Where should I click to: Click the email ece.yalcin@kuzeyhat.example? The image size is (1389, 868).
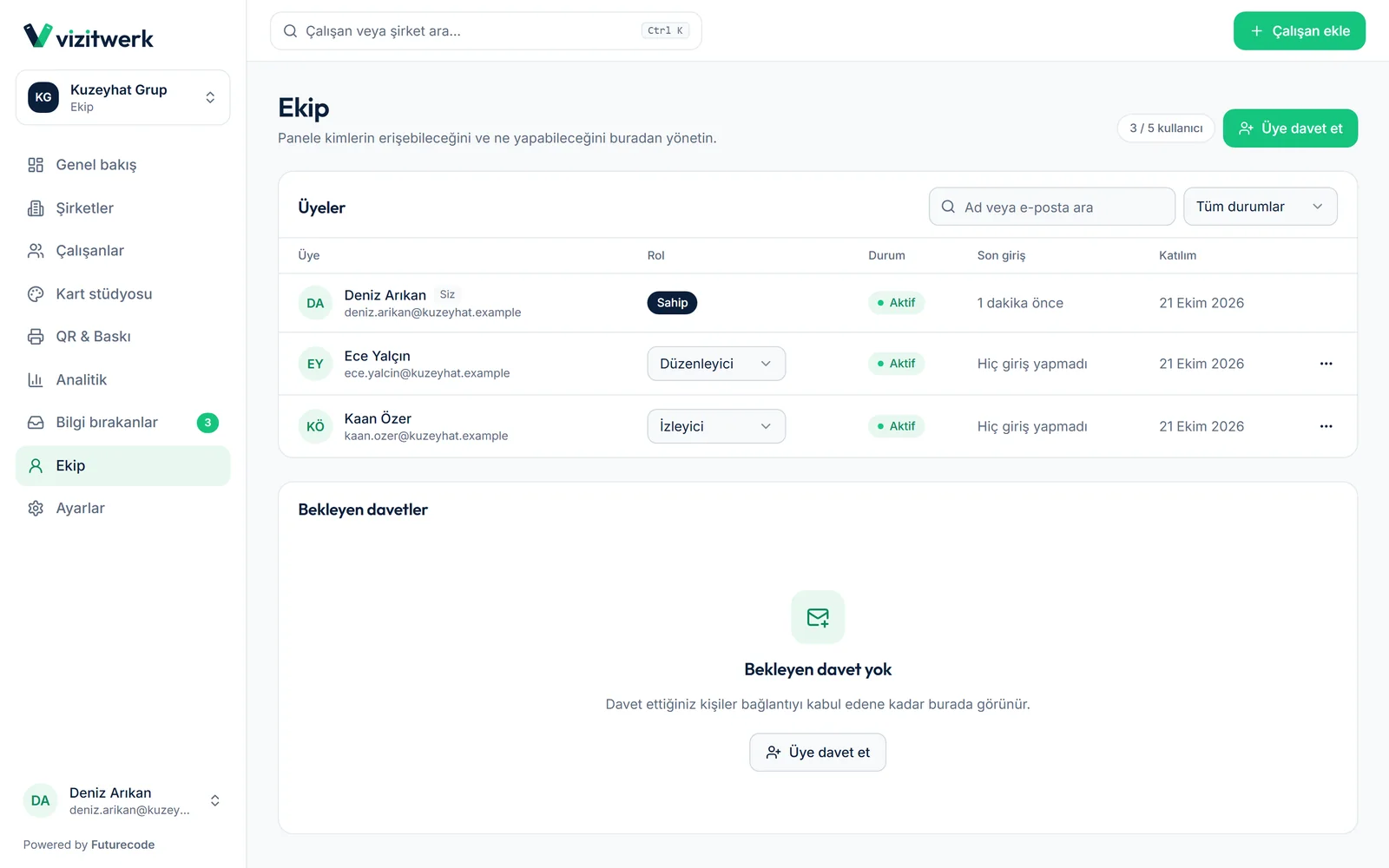click(427, 373)
